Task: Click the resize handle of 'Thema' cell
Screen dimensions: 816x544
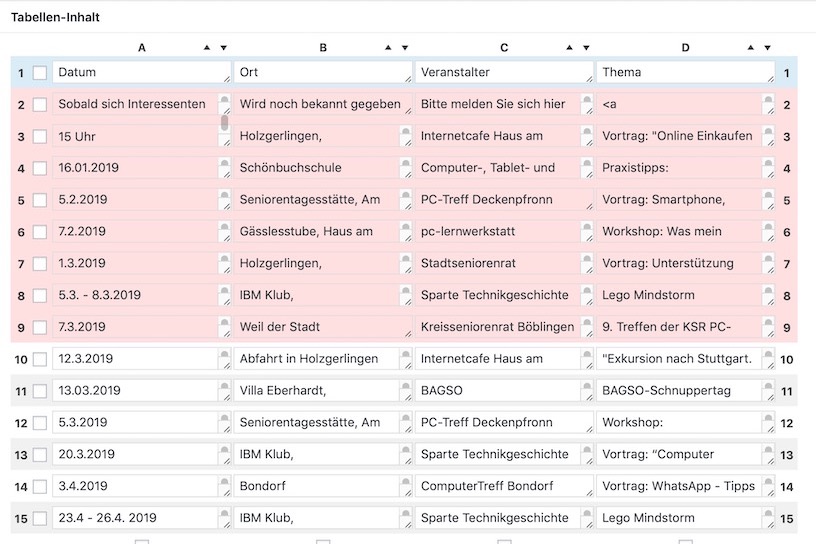Action: [770, 79]
